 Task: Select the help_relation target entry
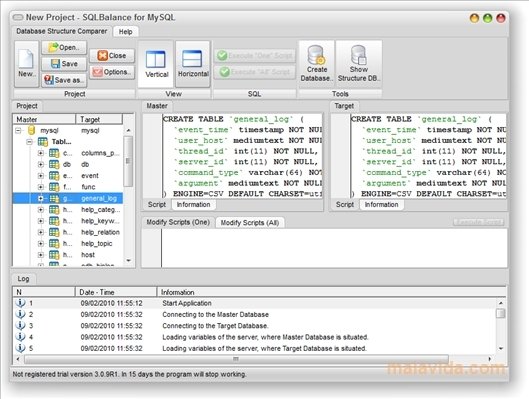pos(100,232)
